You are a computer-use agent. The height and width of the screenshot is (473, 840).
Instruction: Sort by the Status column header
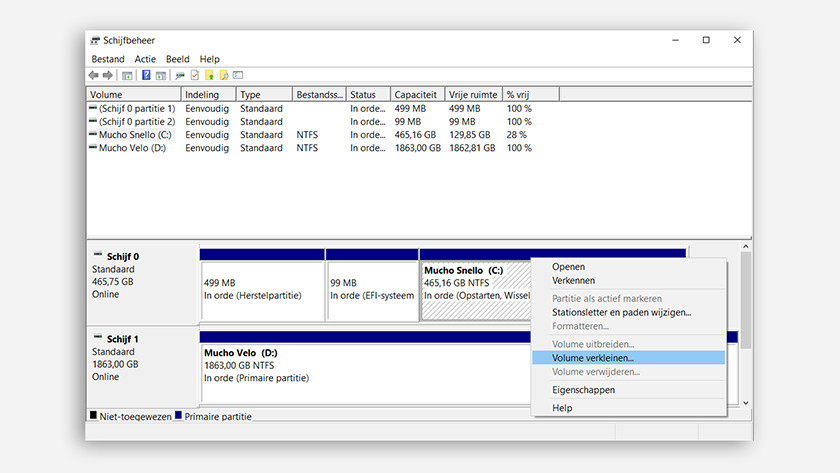click(x=369, y=94)
